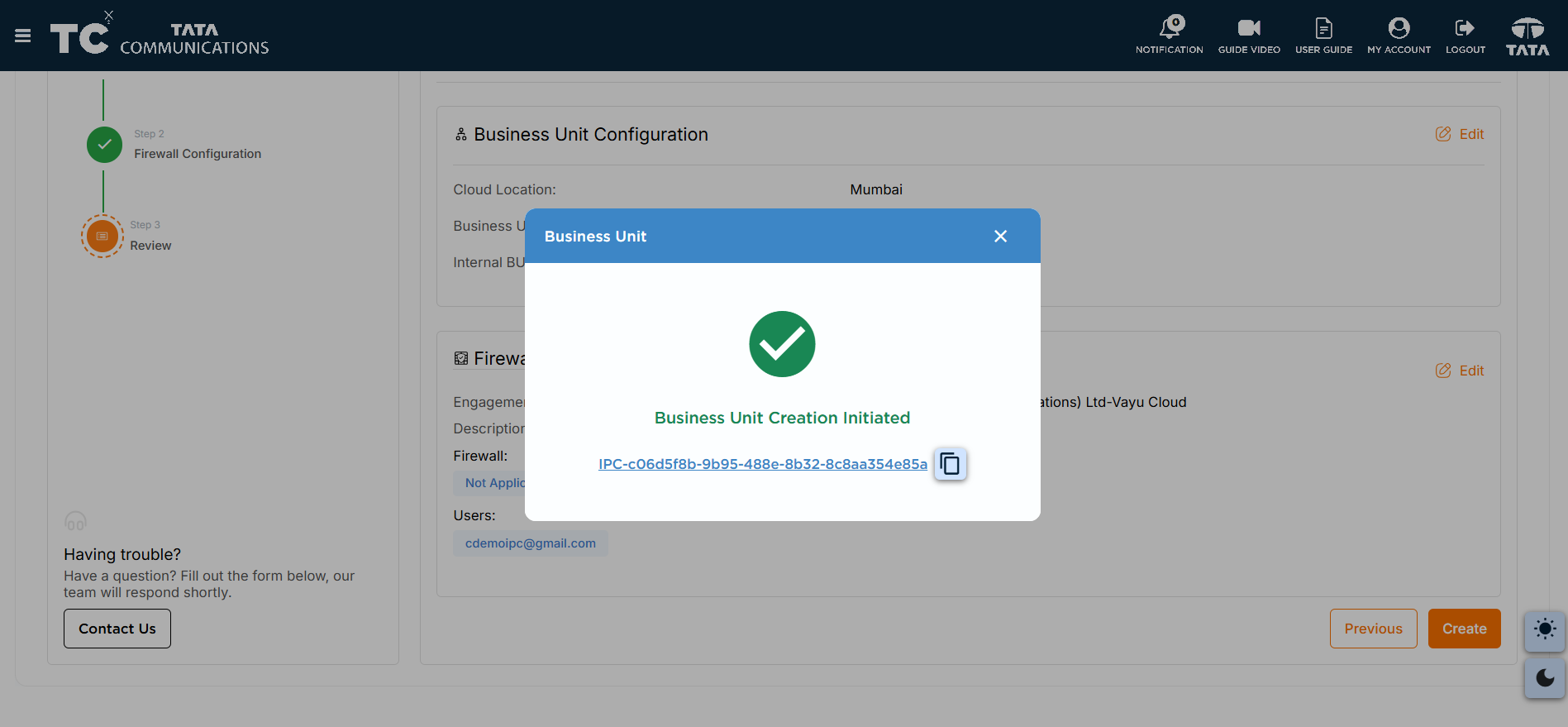
Task: Click the cdemoipc@gmail.com user chip
Action: [530, 543]
